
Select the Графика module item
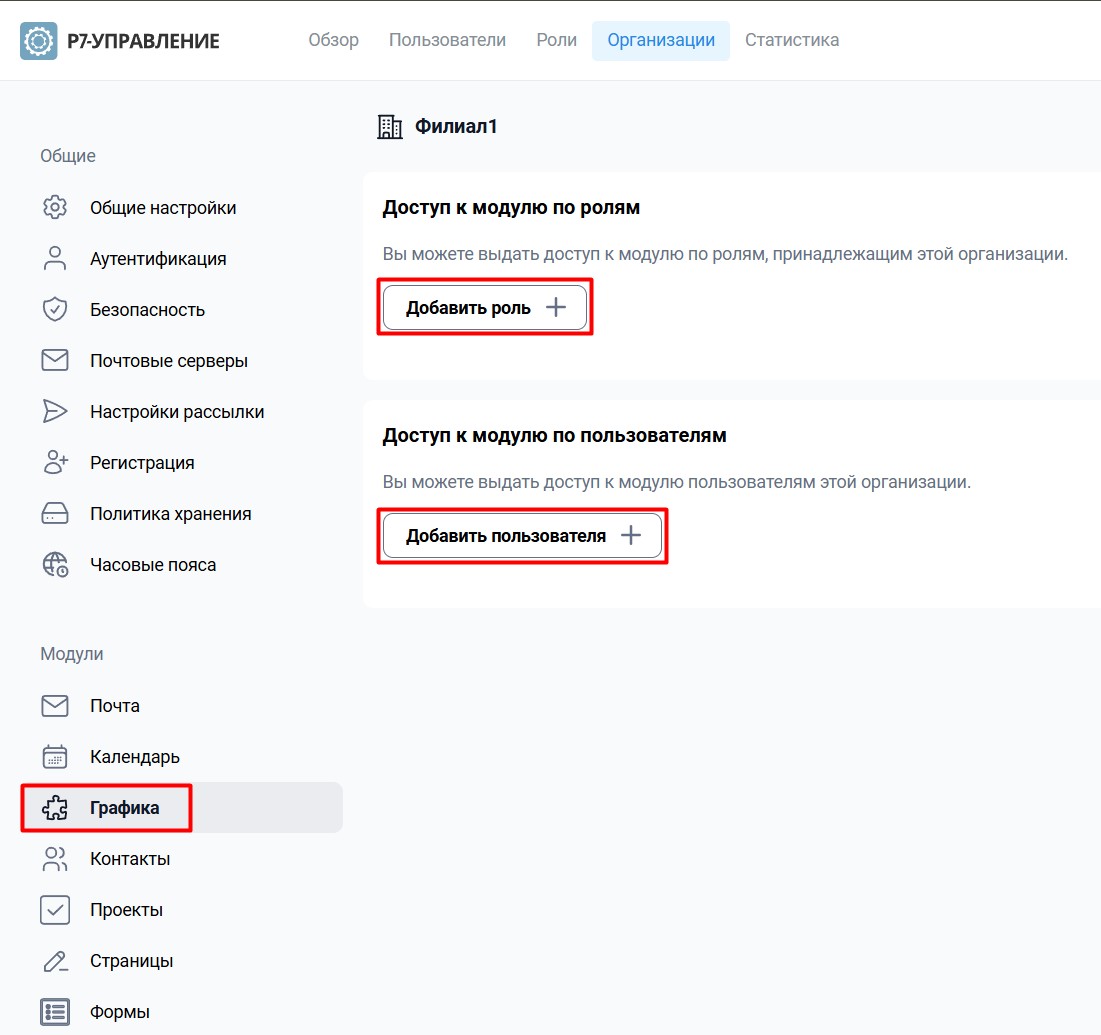click(x=182, y=807)
